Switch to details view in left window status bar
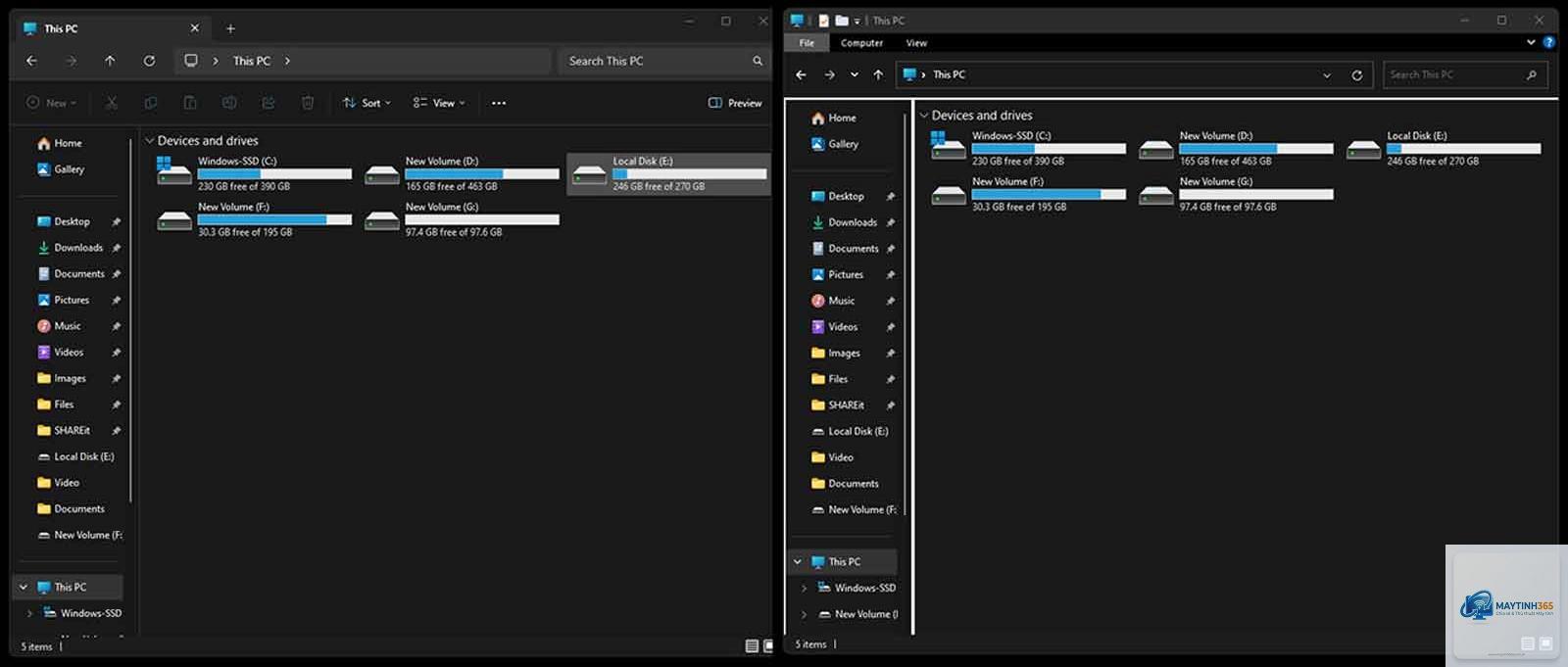 [752, 646]
